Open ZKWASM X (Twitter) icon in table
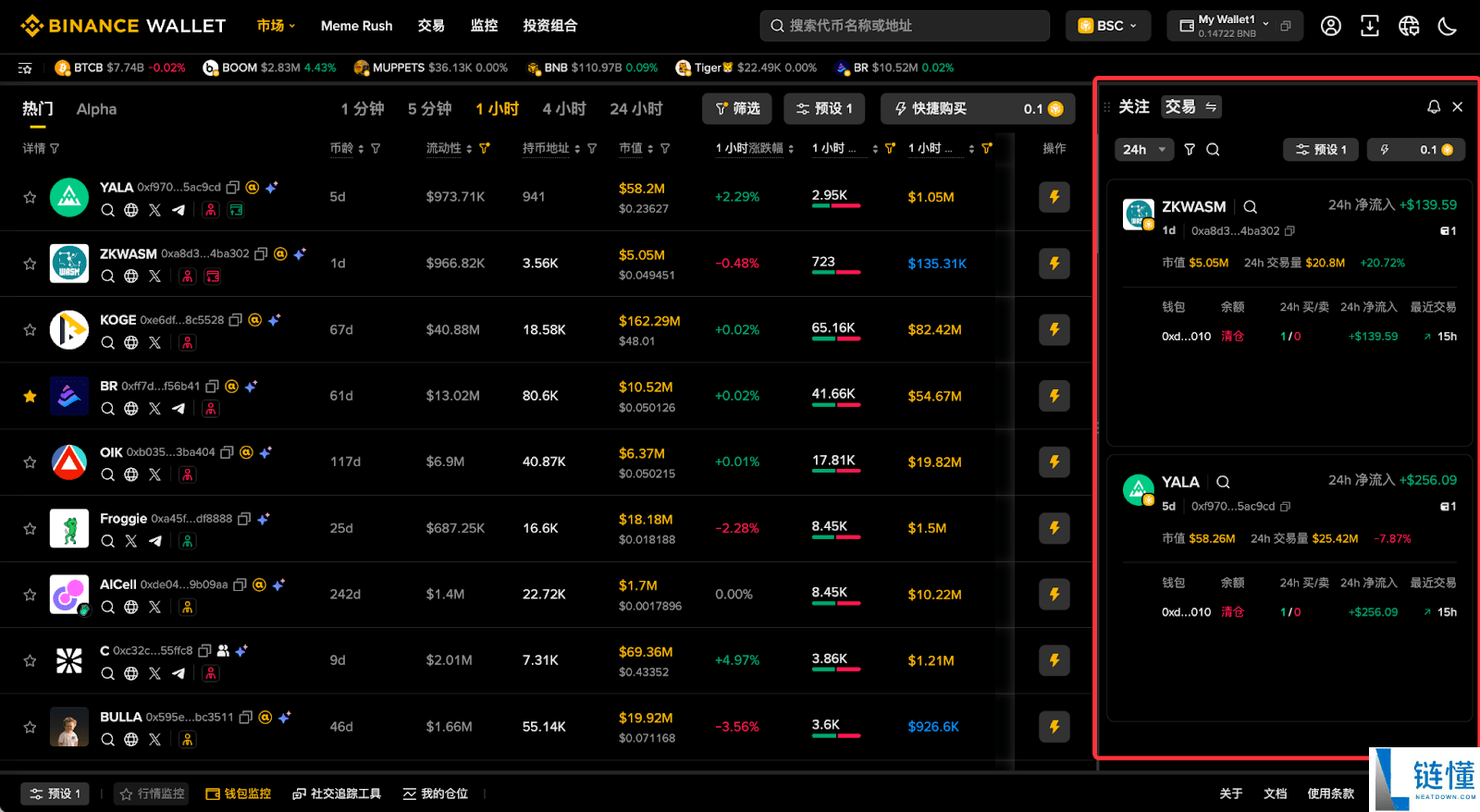 tap(154, 277)
